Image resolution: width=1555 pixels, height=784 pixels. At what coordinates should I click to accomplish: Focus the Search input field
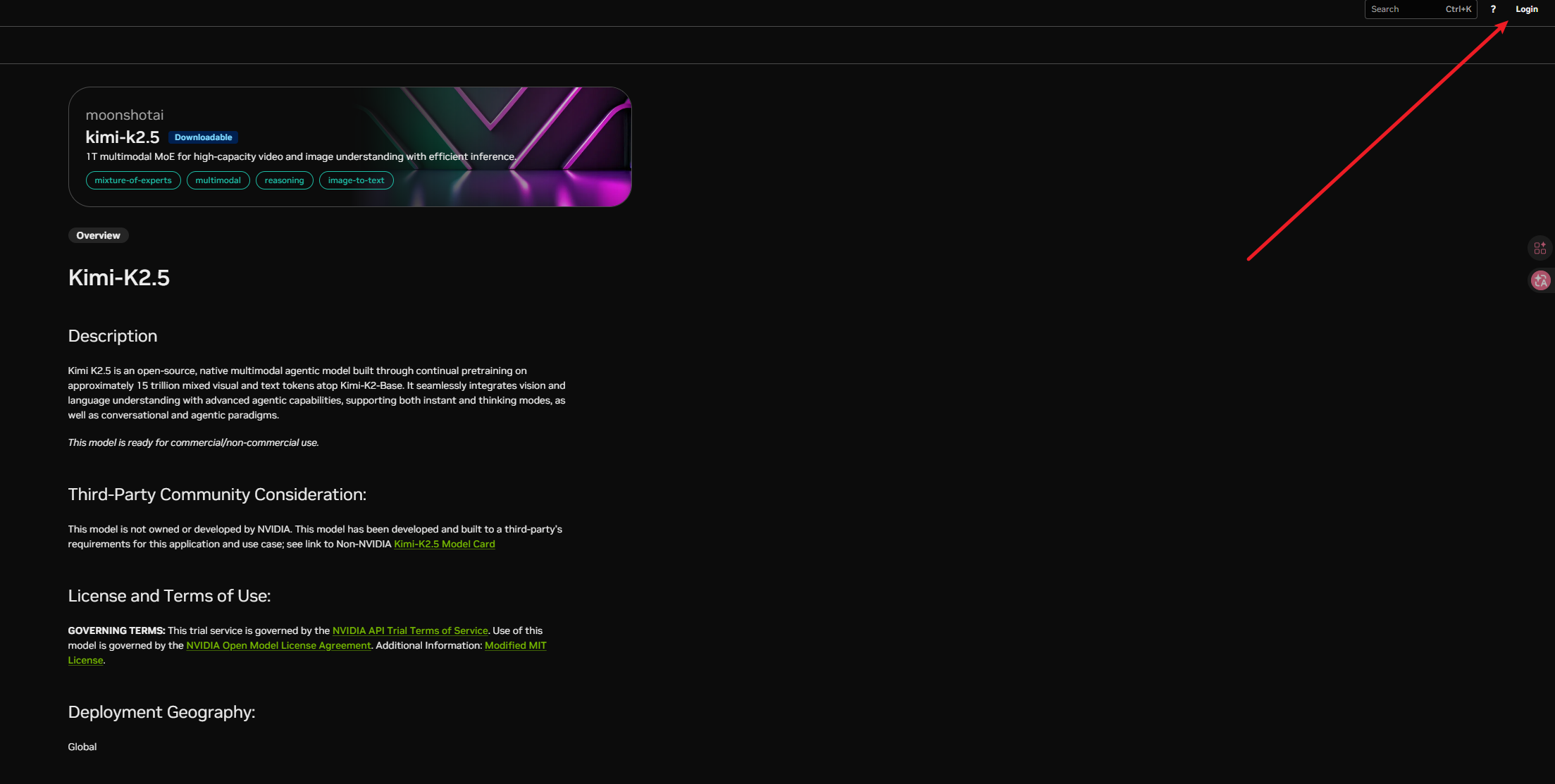coord(1420,9)
